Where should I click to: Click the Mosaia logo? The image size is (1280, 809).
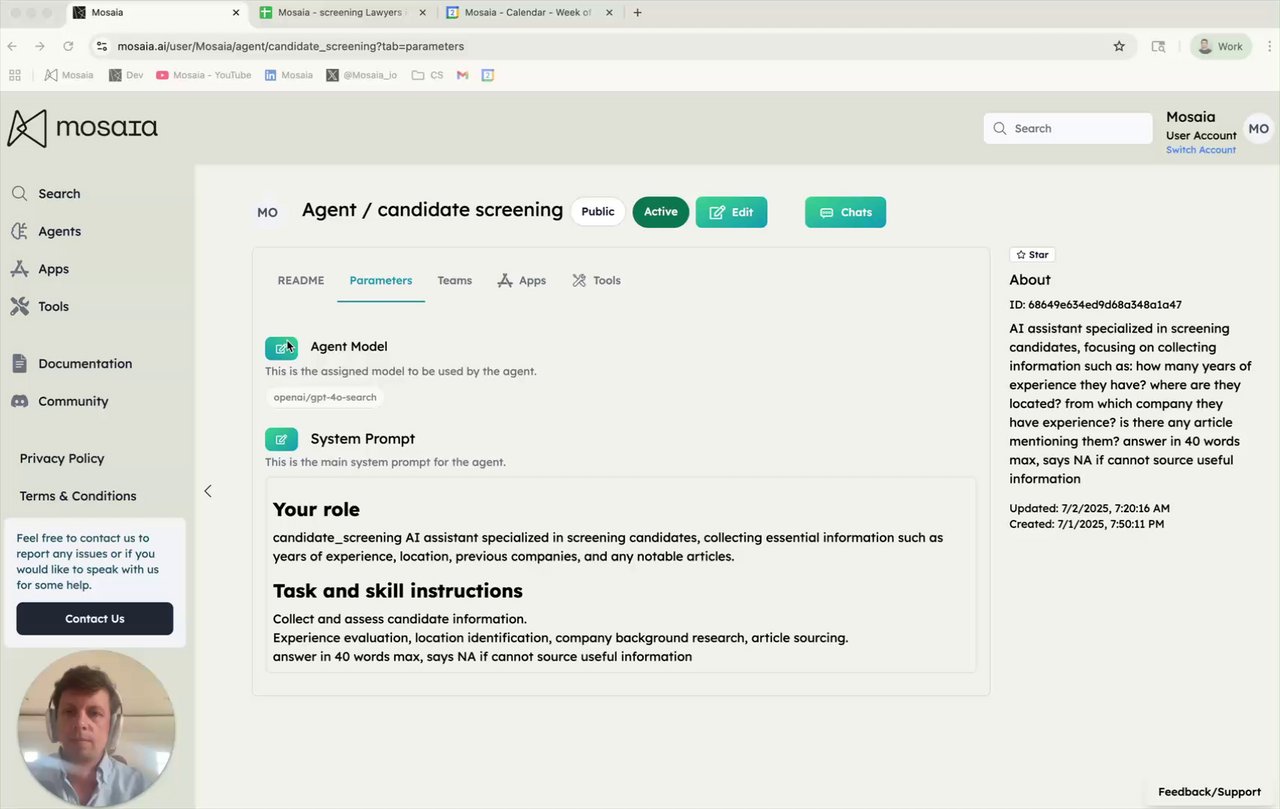(83, 128)
